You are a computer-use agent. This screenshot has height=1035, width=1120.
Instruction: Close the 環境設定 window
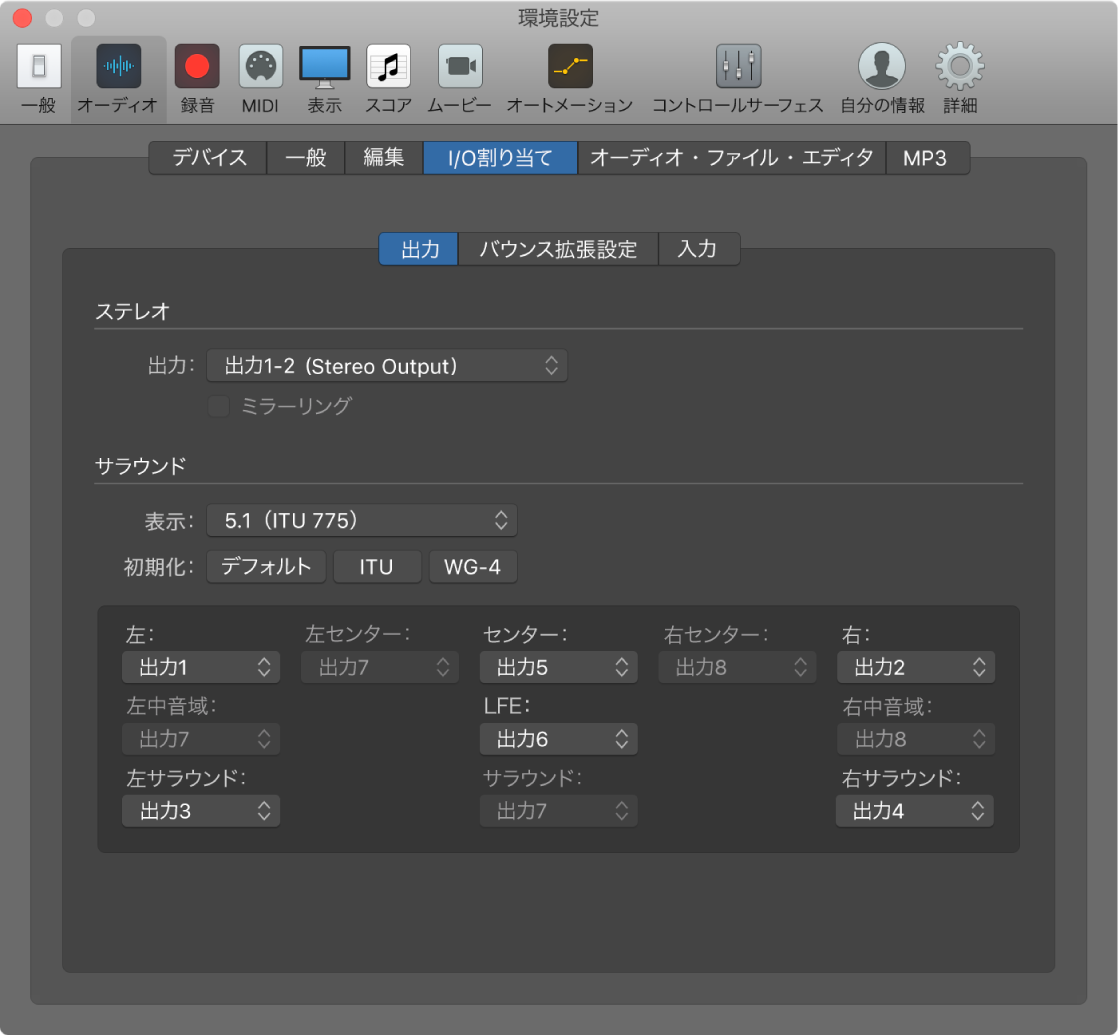coord(22,18)
